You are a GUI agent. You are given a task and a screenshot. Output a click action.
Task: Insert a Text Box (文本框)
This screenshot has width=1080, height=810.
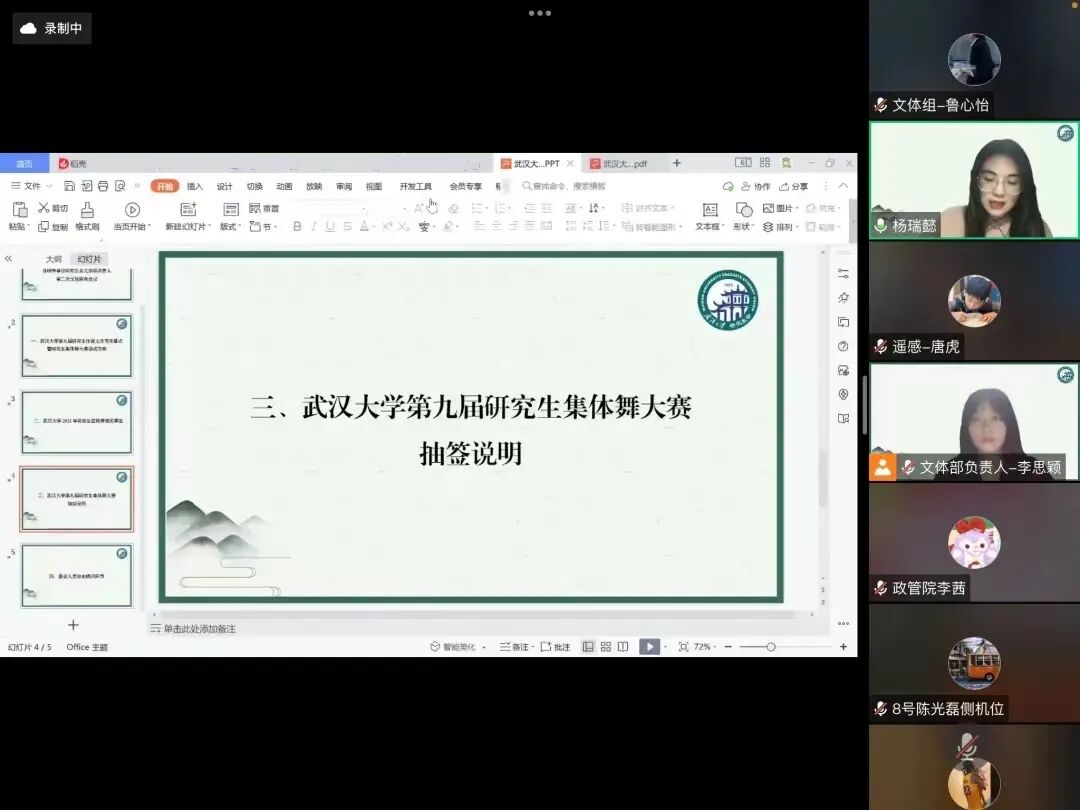tap(709, 216)
